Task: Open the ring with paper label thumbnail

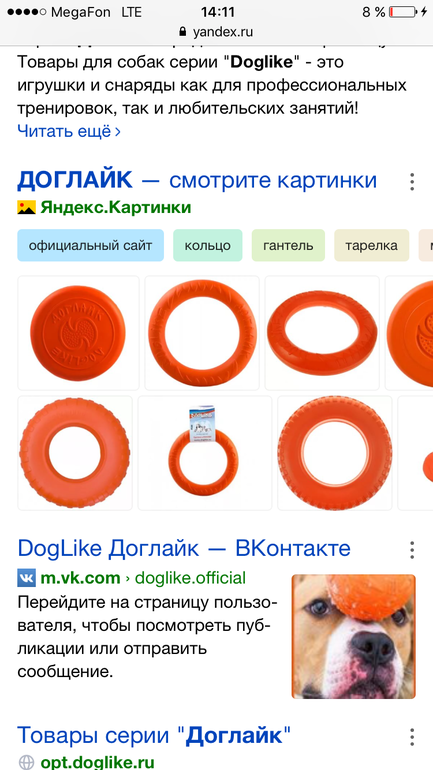Action: coord(205,453)
